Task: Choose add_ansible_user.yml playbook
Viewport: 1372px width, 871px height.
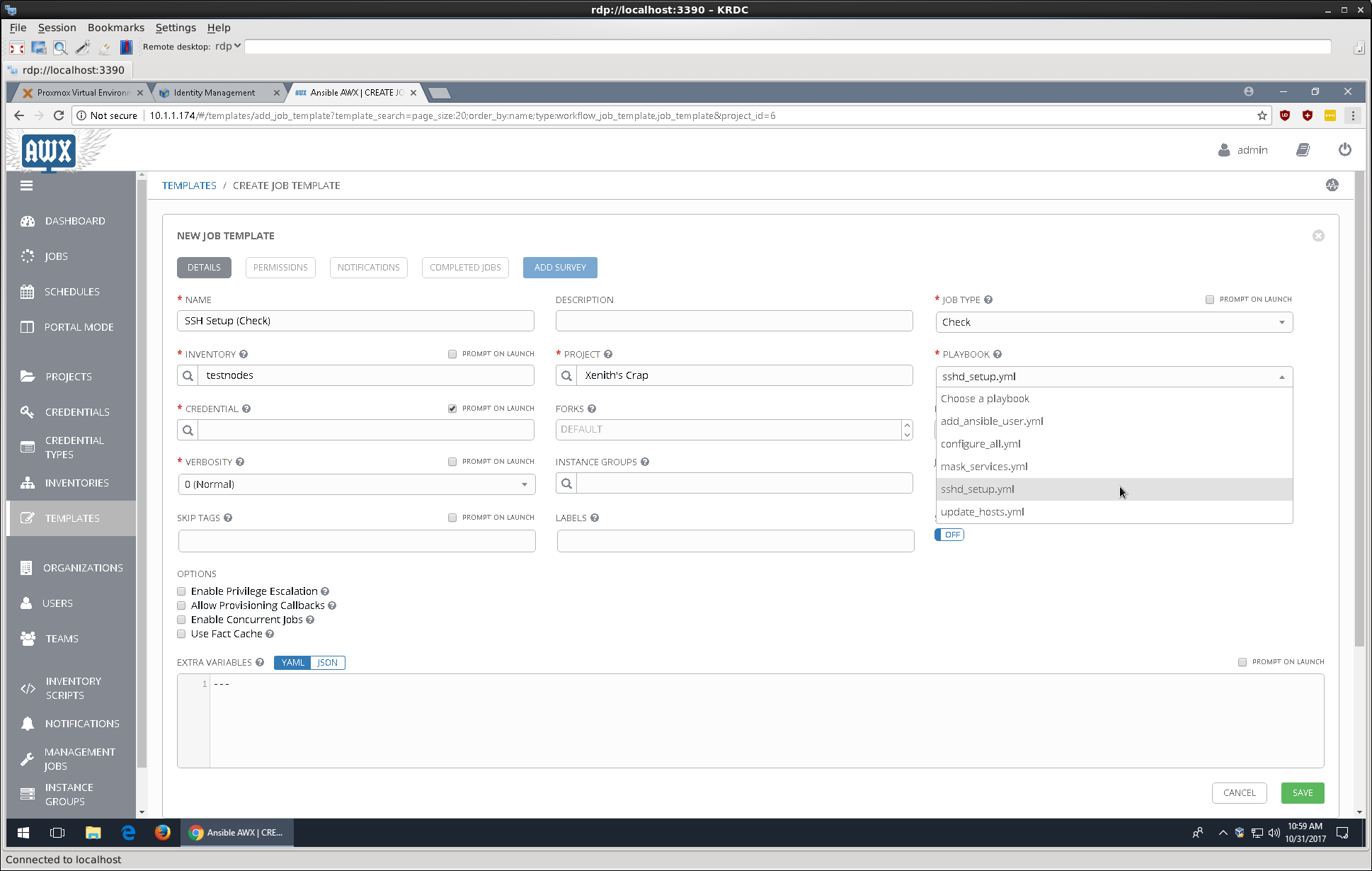Action: pyautogui.click(x=1114, y=421)
